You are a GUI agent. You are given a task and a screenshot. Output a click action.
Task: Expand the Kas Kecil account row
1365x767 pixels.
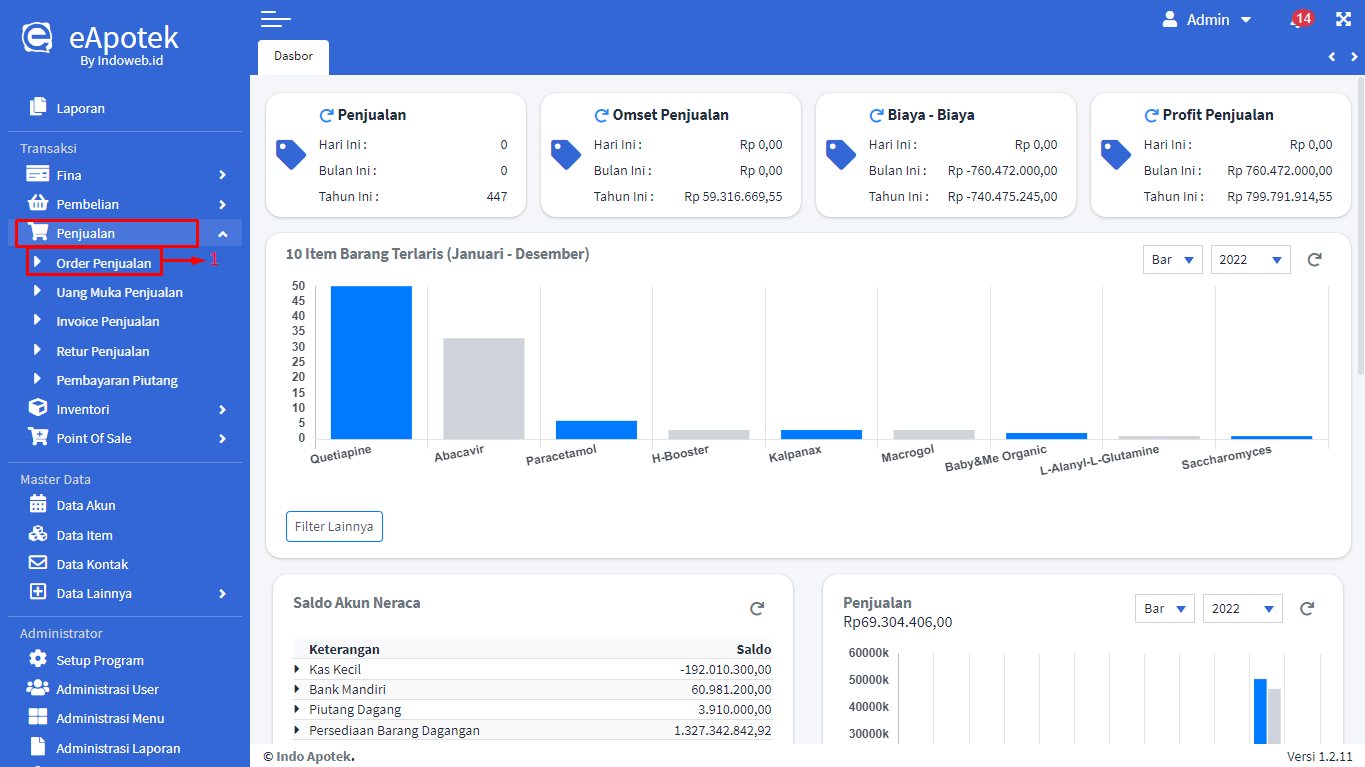(297, 669)
